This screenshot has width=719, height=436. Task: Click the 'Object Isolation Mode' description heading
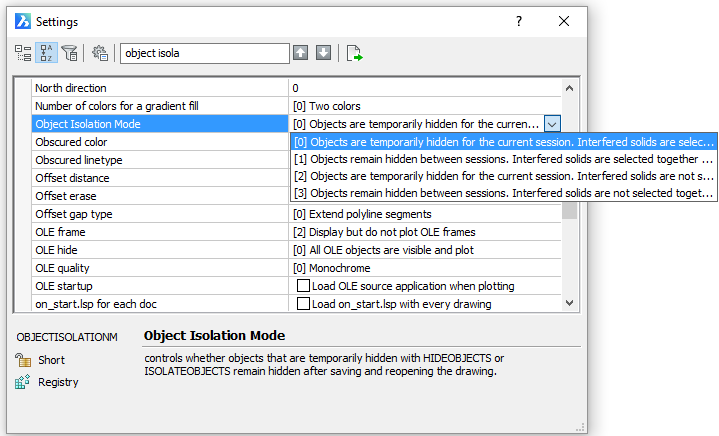tap(215, 336)
